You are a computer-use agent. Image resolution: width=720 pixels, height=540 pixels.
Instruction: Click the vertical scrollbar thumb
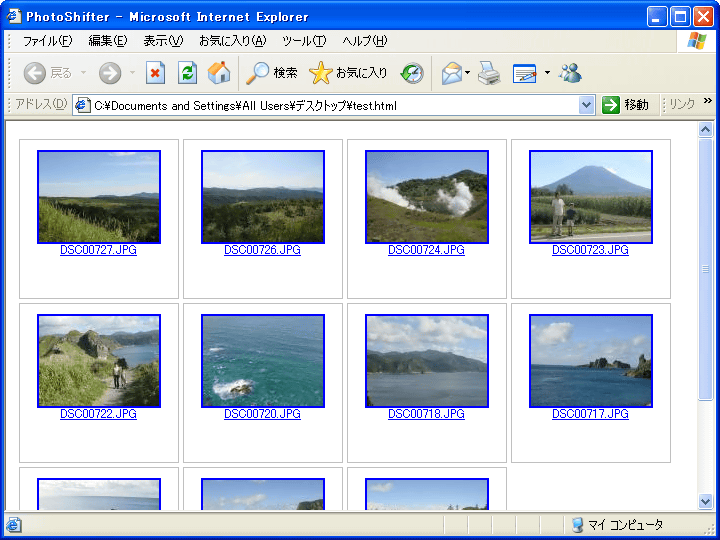[705, 270]
